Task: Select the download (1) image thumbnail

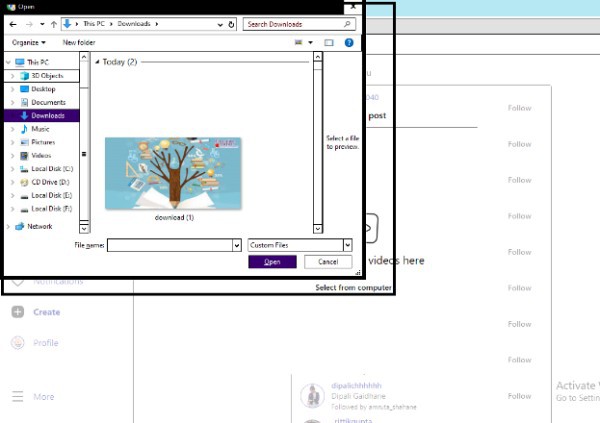Action: 173,173
